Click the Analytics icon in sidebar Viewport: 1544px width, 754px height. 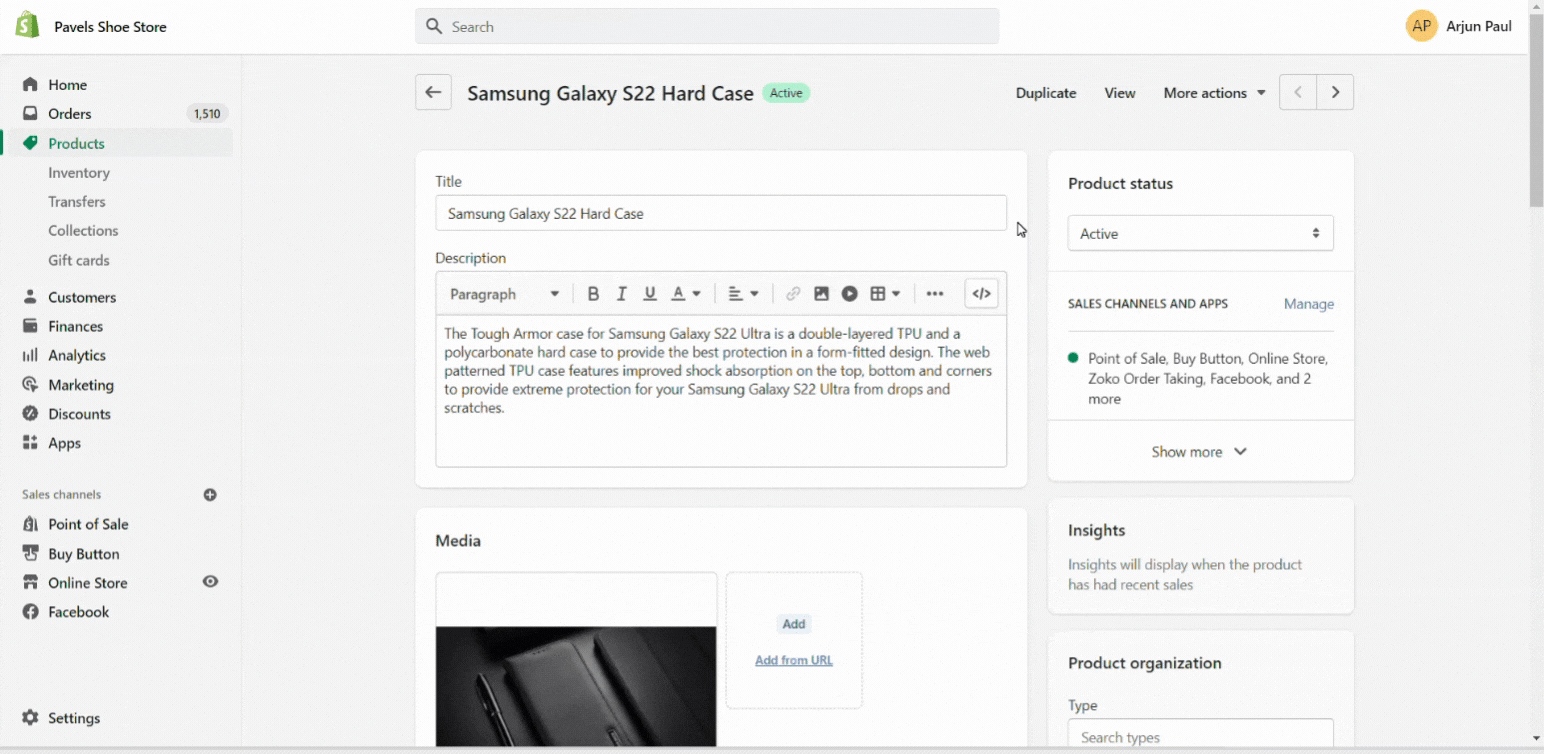click(x=30, y=355)
